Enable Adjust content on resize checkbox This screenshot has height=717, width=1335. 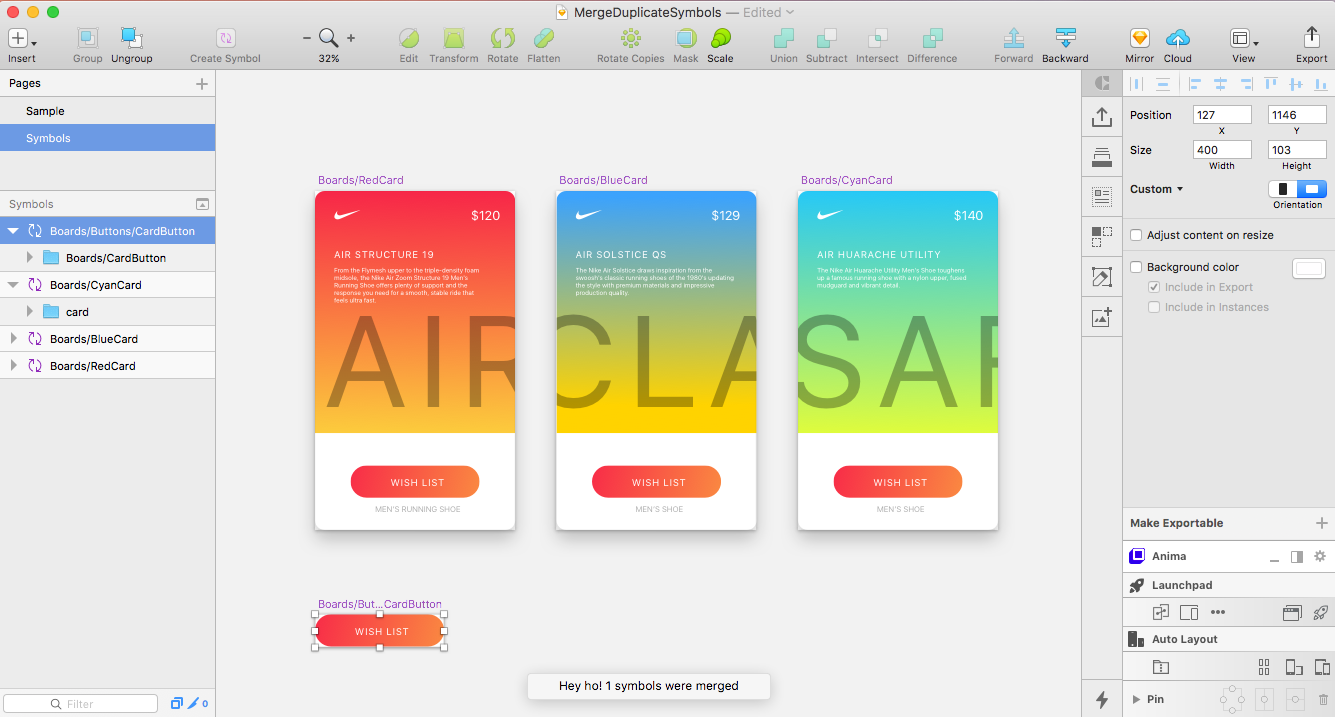[1136, 235]
